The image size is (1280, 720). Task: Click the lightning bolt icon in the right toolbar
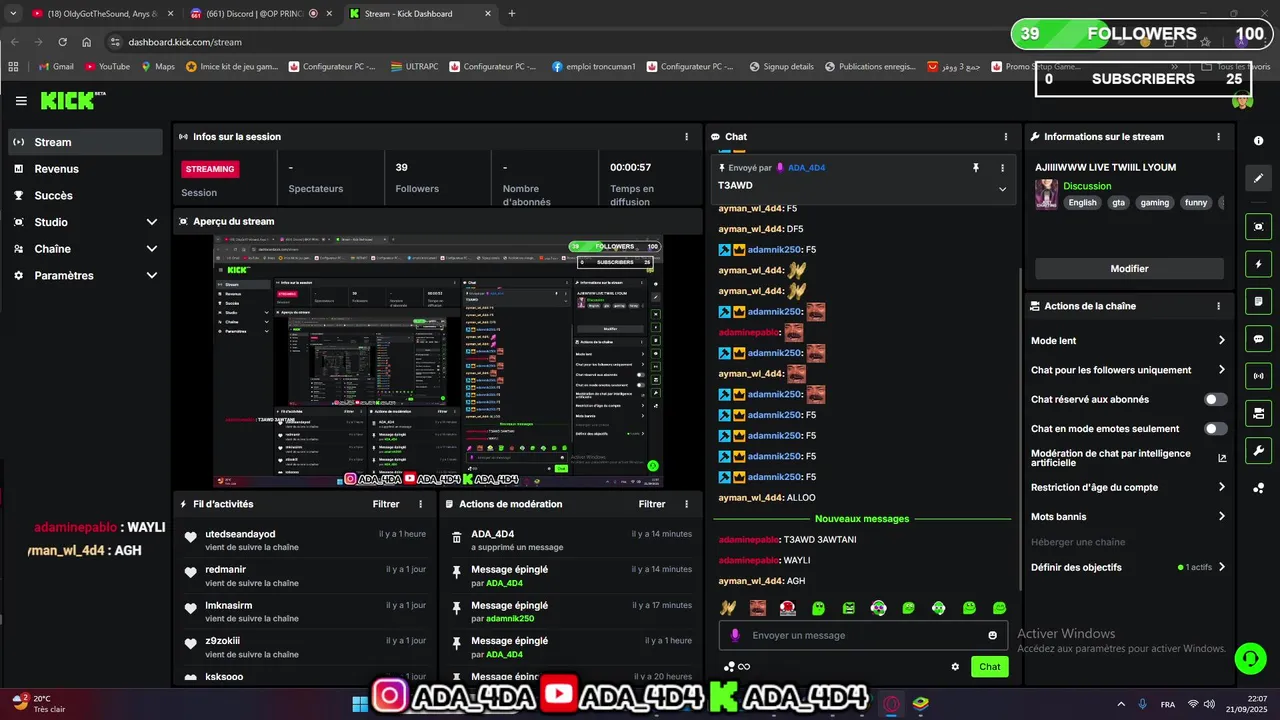tap(1258, 264)
